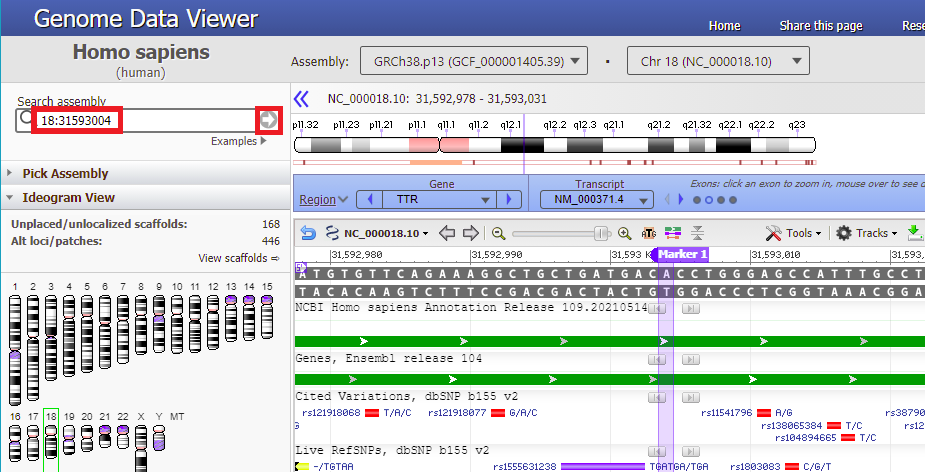Click the NCBI annotation green gene bar

(x=610, y=342)
